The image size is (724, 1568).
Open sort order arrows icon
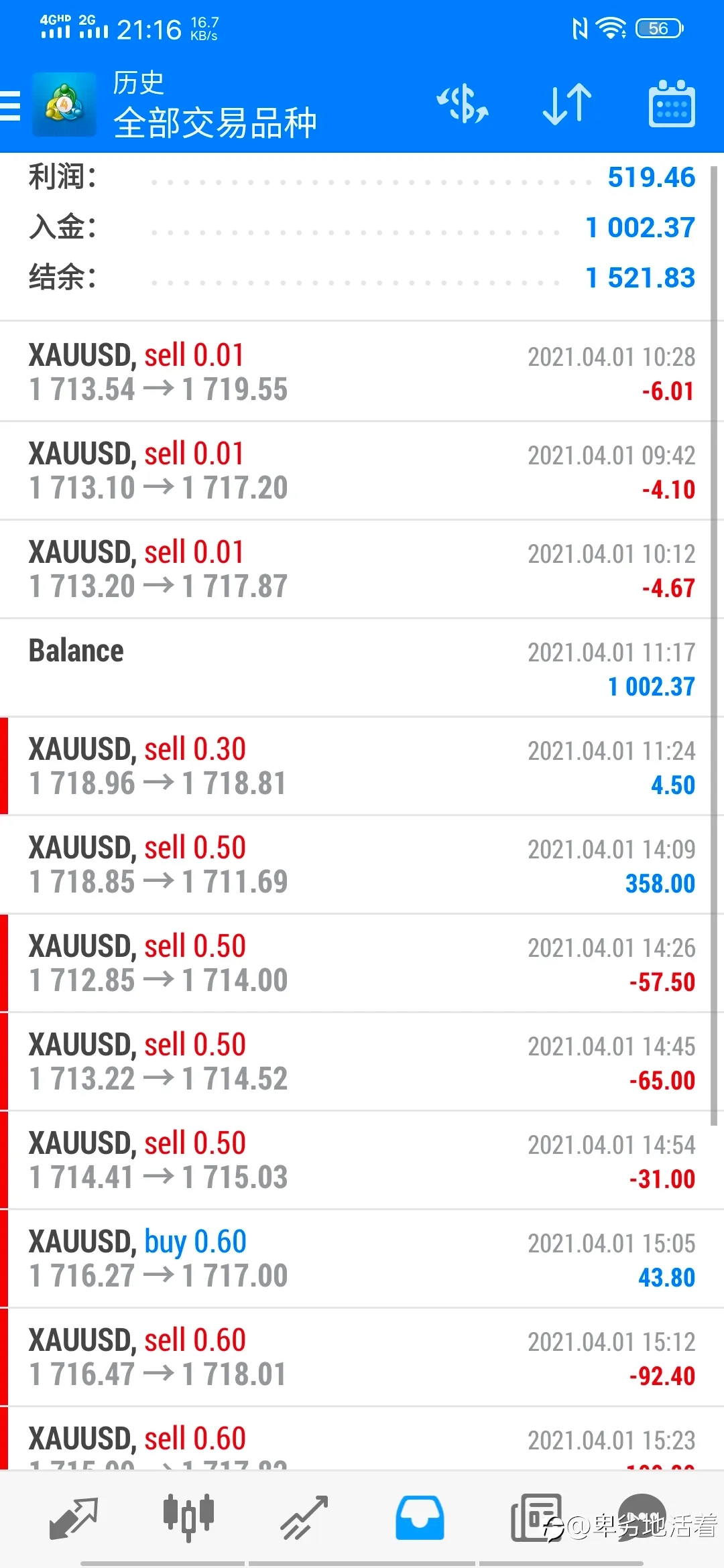[567, 105]
